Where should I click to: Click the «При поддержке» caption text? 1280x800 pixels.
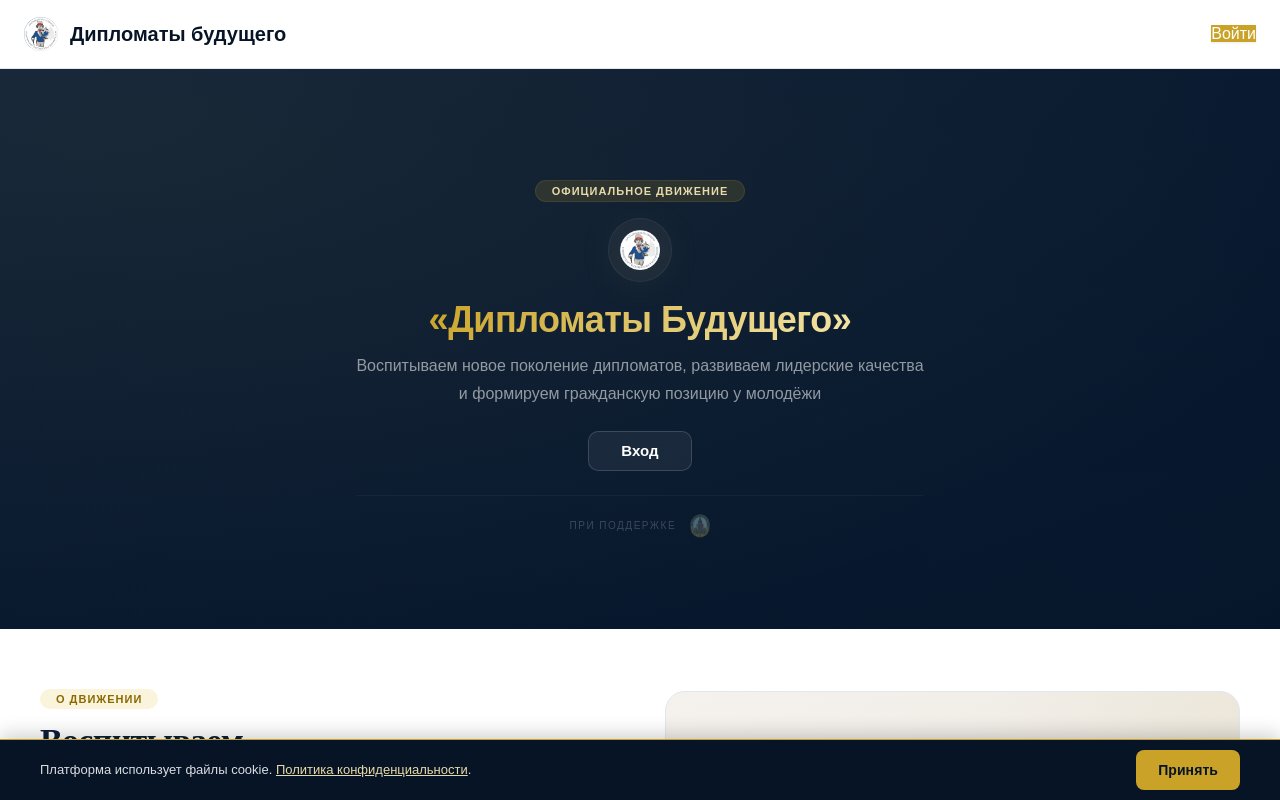click(x=623, y=526)
